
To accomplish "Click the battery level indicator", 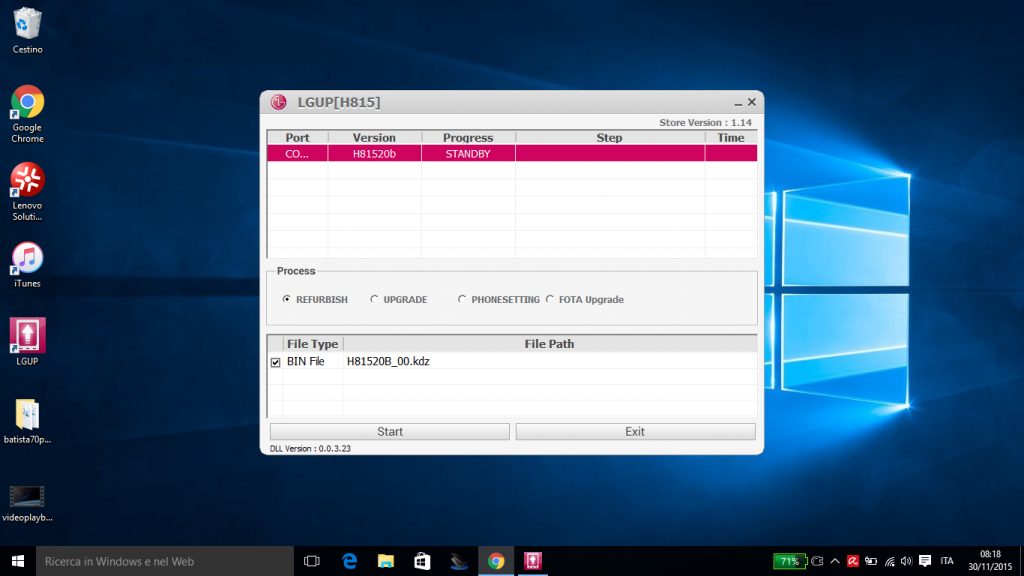I will point(788,561).
